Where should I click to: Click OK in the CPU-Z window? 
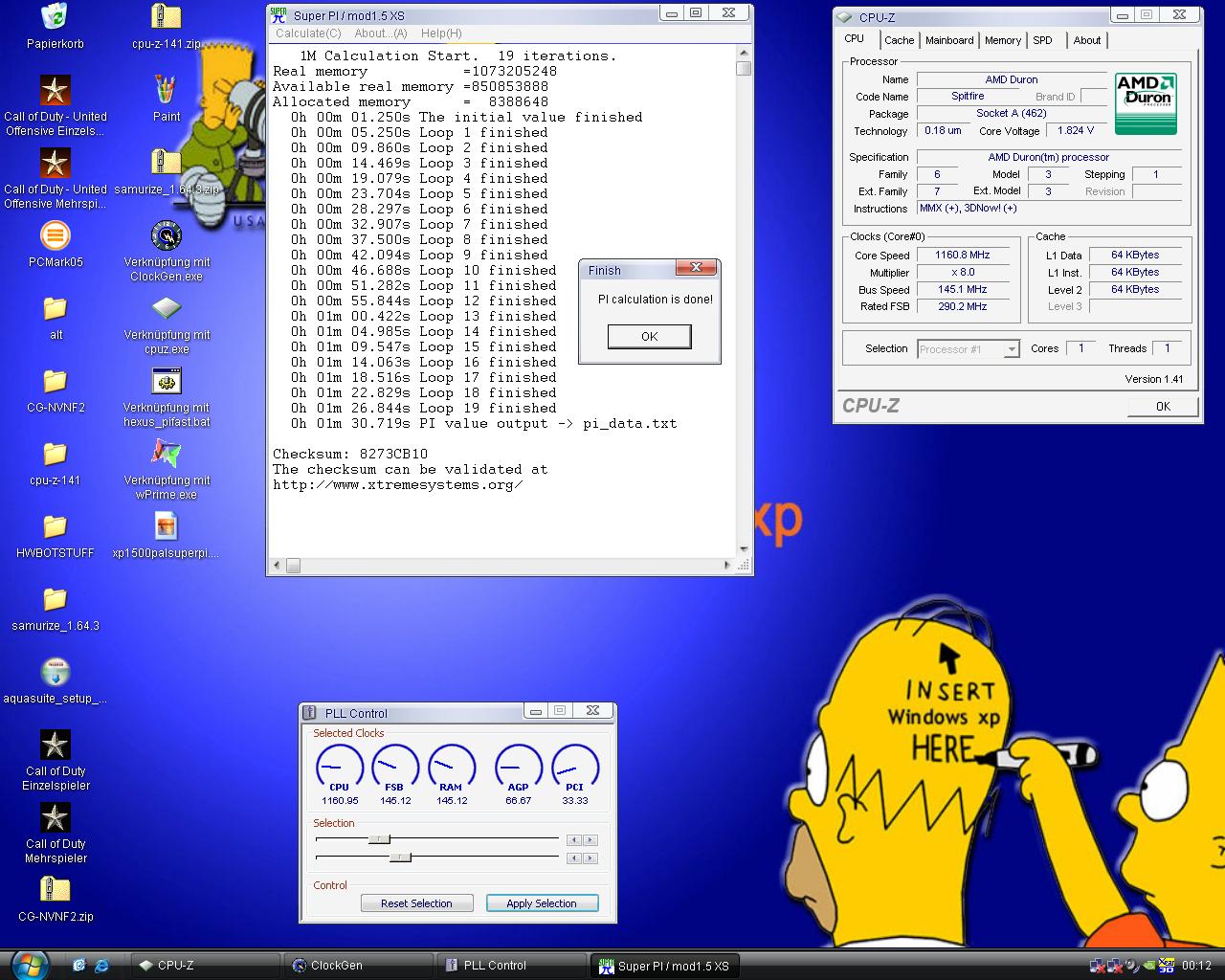[x=1163, y=406]
